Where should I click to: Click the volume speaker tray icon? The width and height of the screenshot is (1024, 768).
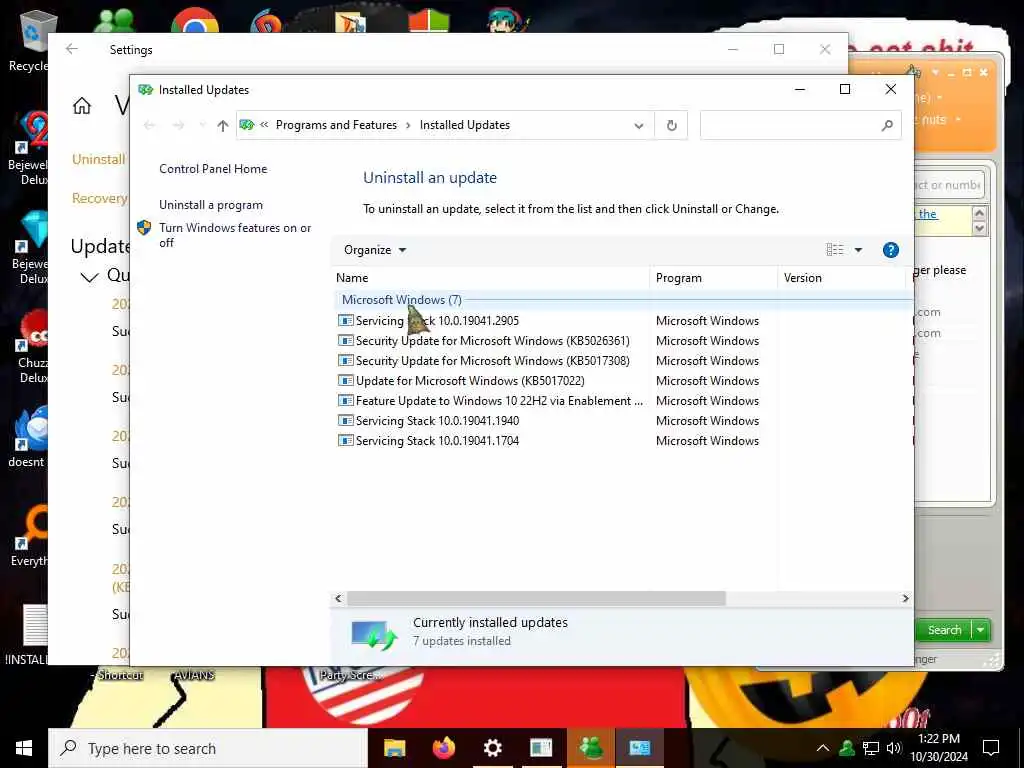(894, 748)
